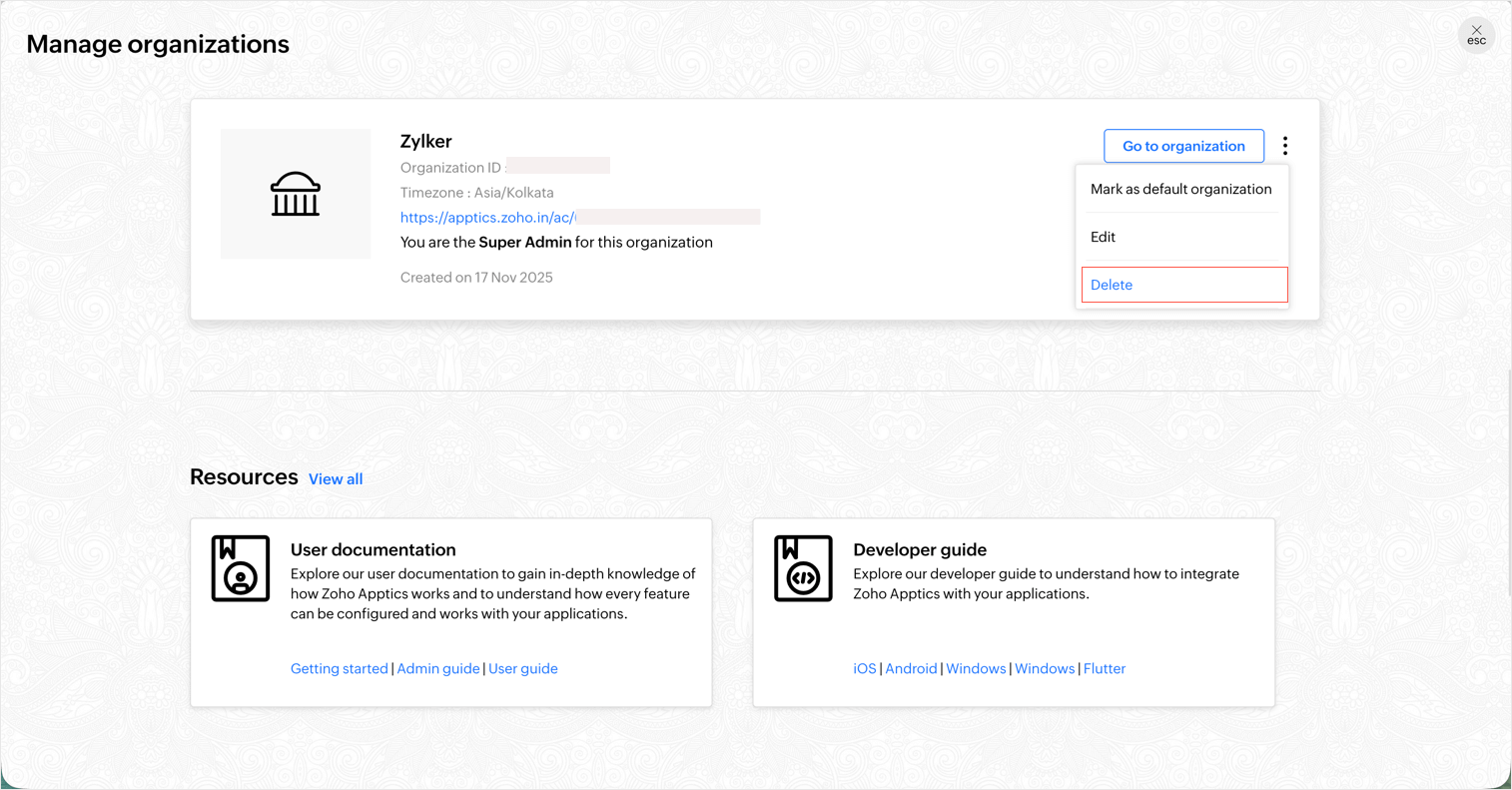Click the Developer guide card title

(920, 549)
